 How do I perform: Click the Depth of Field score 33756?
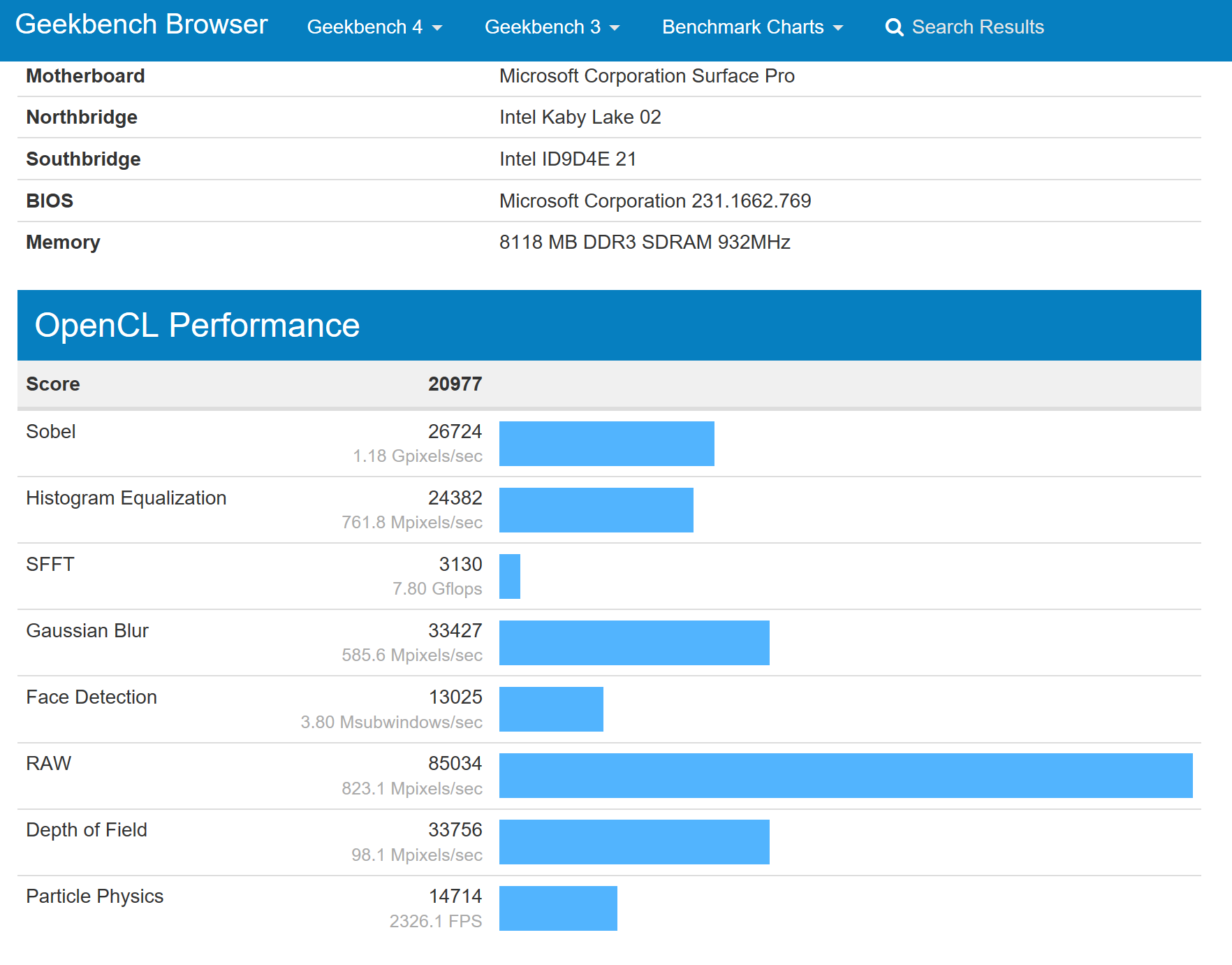pos(455,829)
